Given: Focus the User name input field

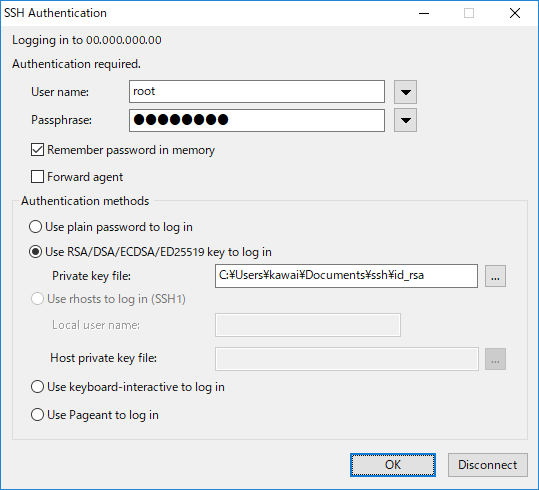Looking at the screenshot, I should (x=257, y=91).
